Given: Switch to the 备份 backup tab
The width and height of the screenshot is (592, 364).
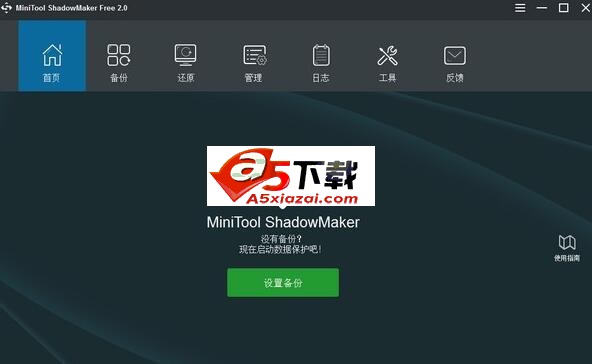Looking at the screenshot, I should click(119, 62).
